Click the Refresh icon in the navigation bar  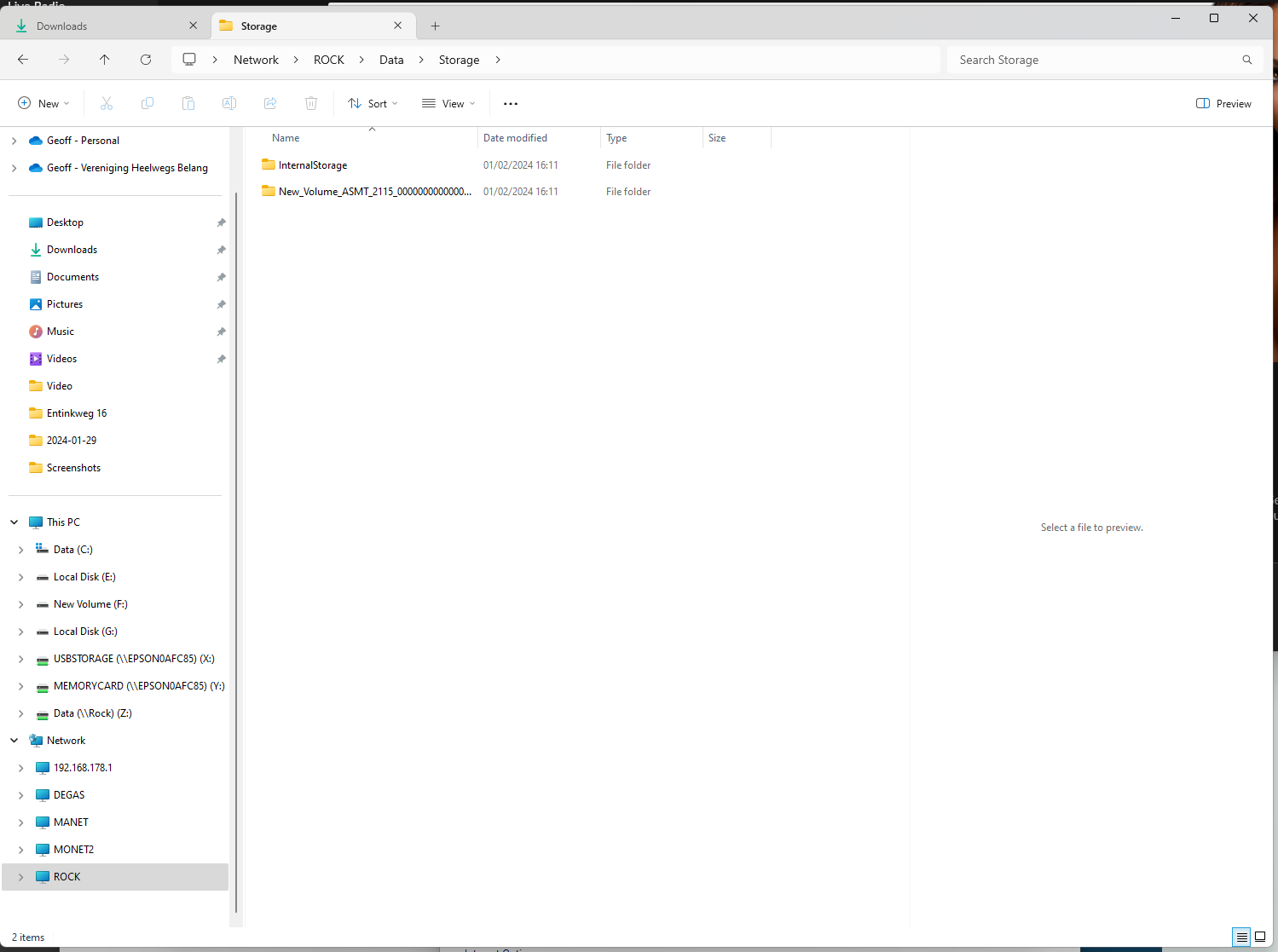[x=146, y=60]
